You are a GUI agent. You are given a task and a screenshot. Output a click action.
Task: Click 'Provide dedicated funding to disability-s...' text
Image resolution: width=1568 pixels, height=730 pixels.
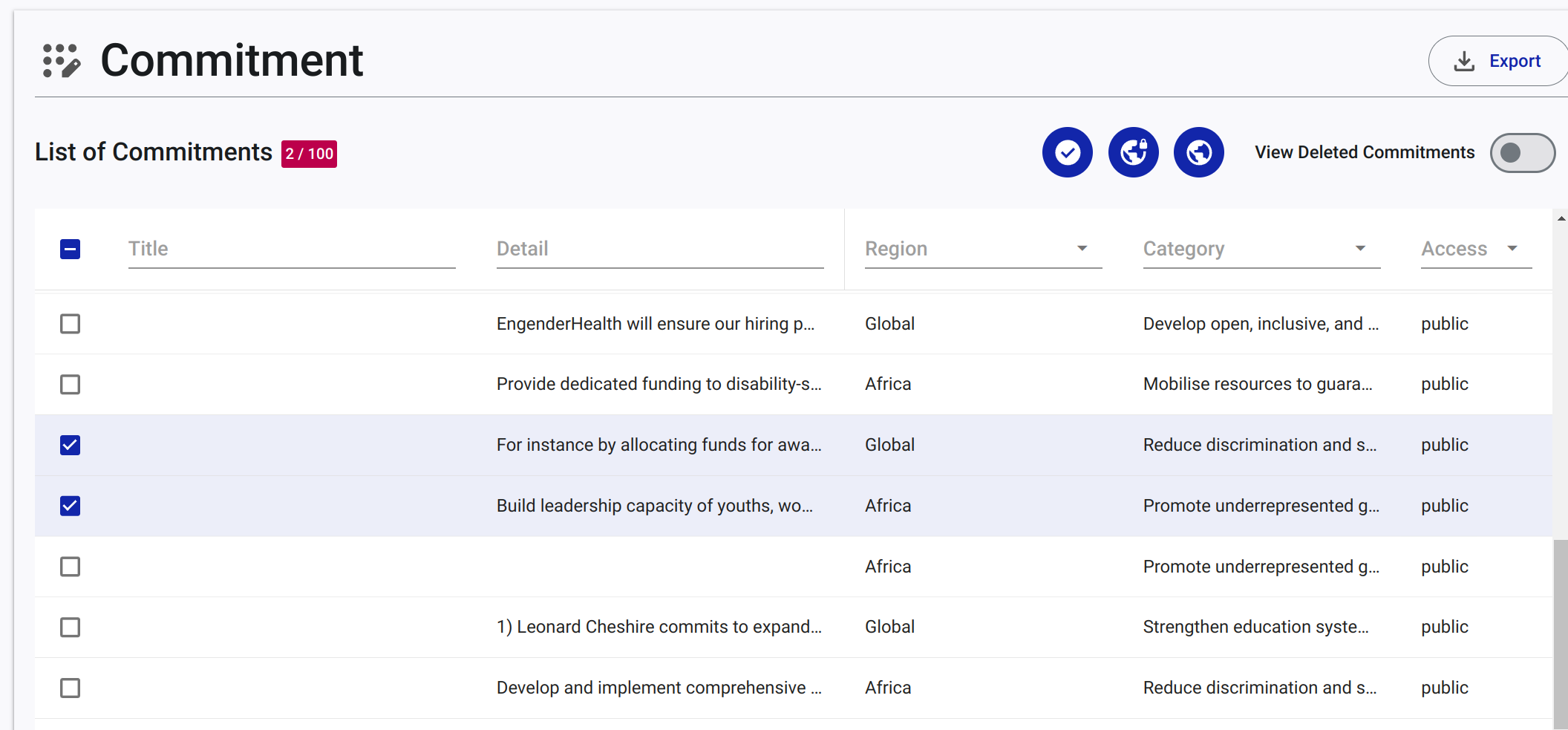[659, 384]
